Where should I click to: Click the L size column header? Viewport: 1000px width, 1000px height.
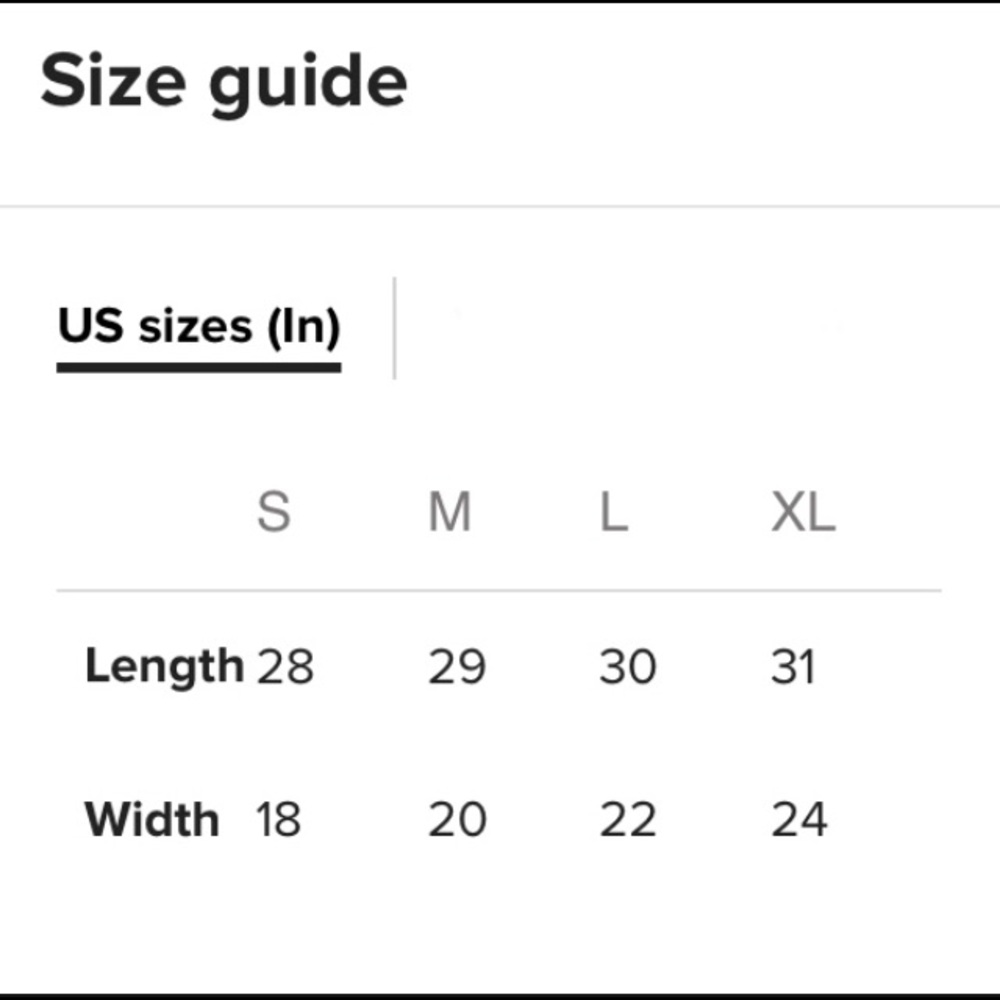pyautogui.click(x=613, y=514)
